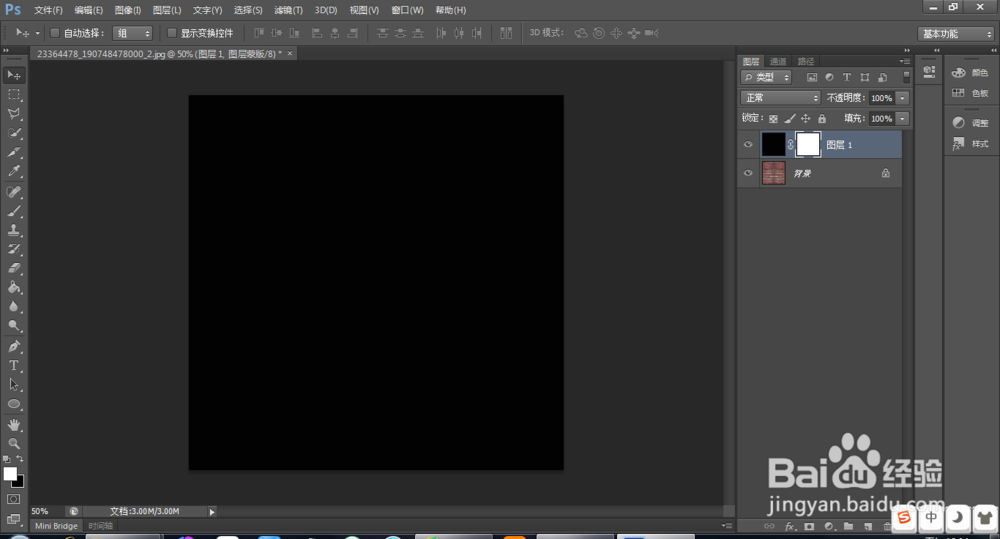Open the 图像(I) menu
The width and height of the screenshot is (1000, 539).
tap(128, 10)
